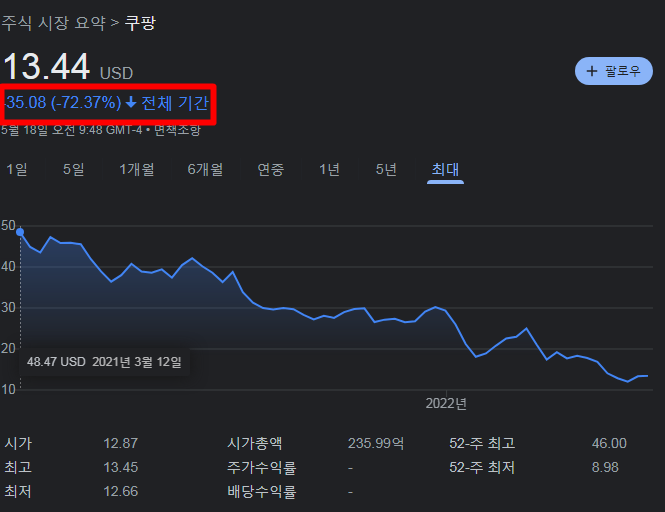Select the 1일 range tab
The height and width of the screenshot is (512, 665).
[x=17, y=169]
